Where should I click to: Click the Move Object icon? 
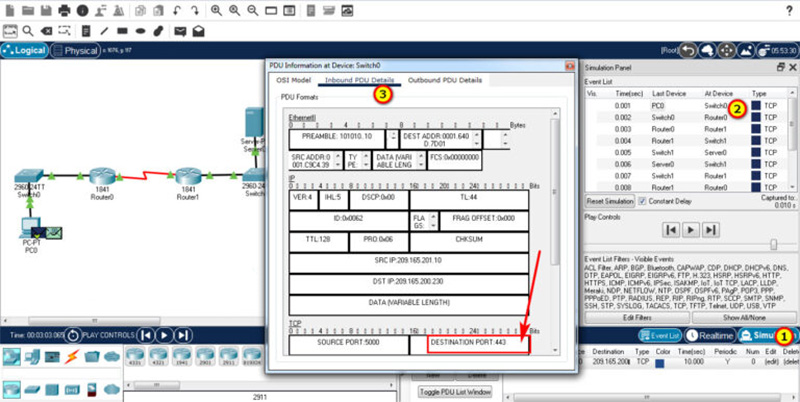click(727, 51)
